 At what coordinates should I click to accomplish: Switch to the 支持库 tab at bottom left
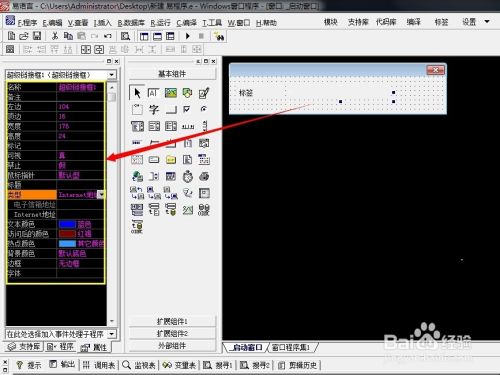pos(24,347)
